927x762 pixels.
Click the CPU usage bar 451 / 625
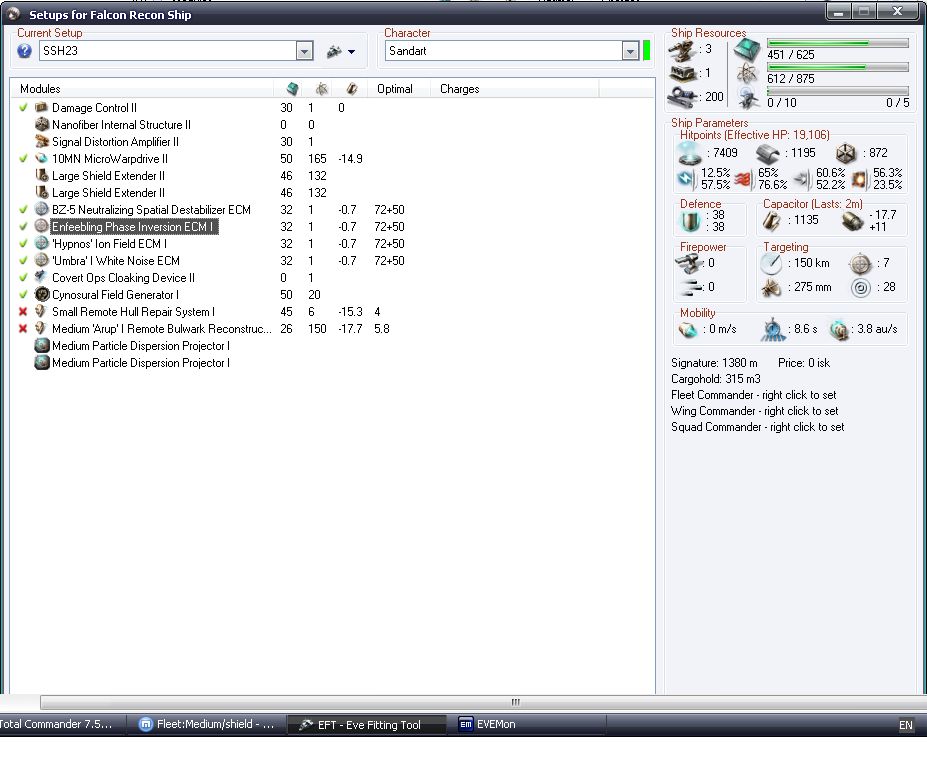838,43
